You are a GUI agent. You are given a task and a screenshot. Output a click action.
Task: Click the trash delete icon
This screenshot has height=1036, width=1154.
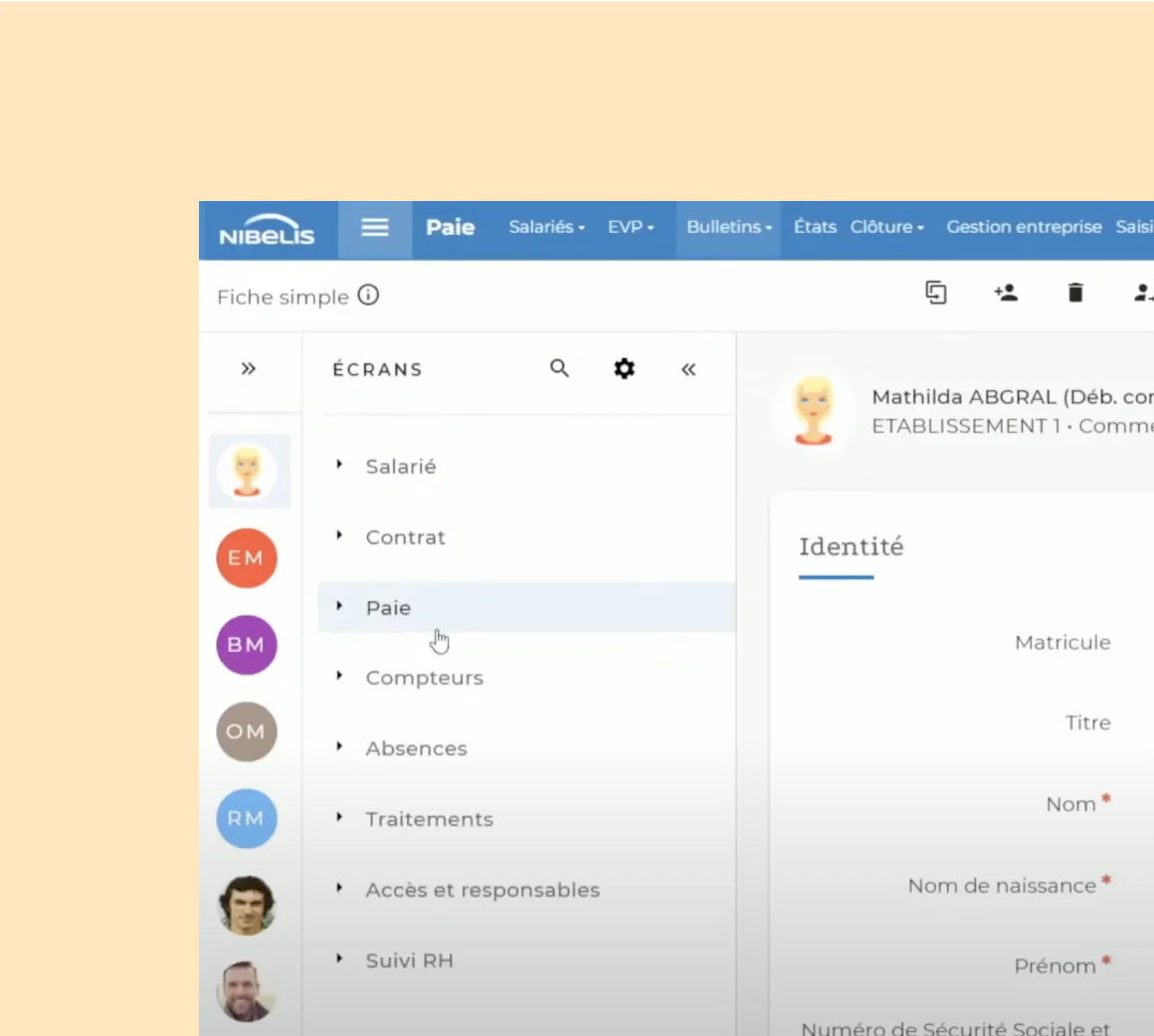1075,293
